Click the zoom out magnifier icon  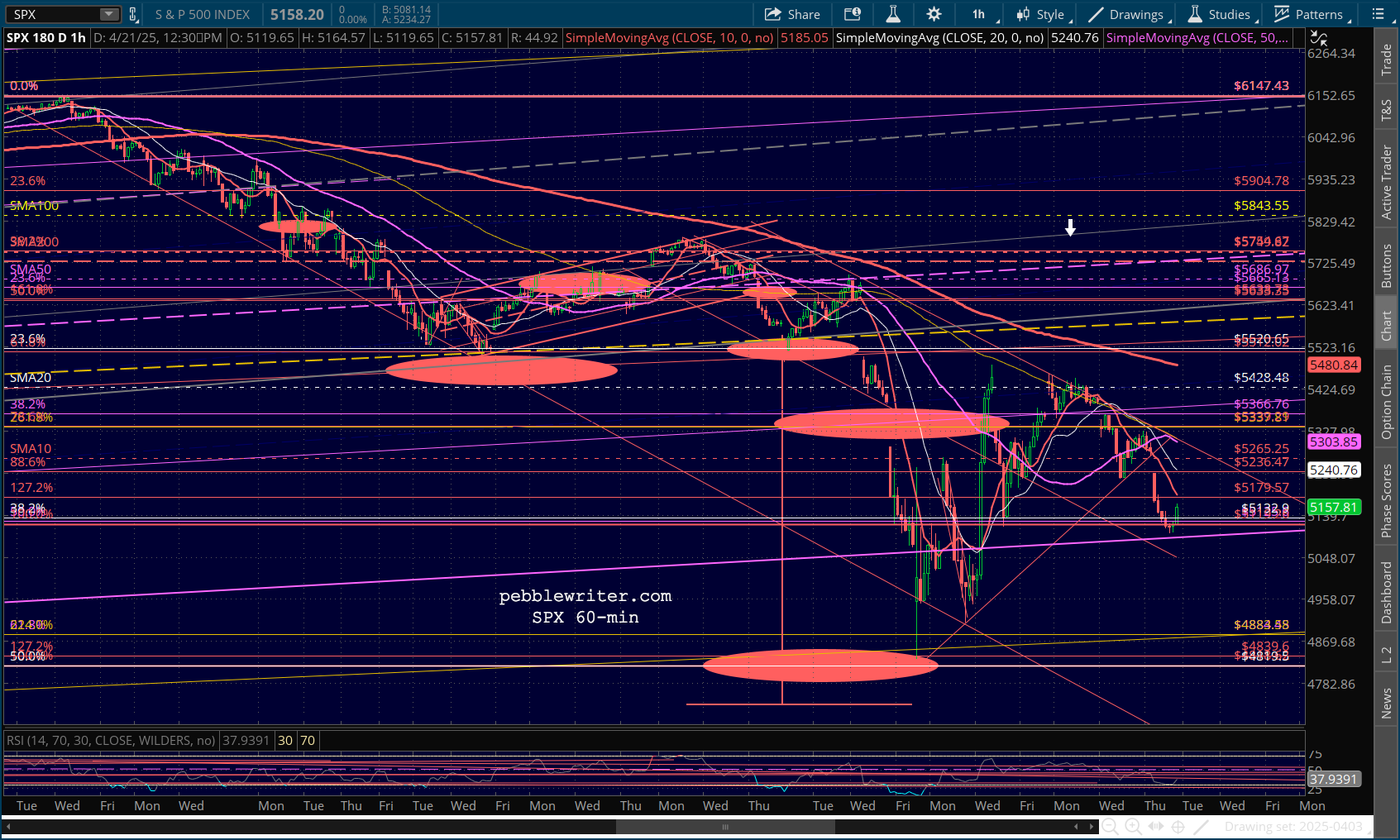1110,827
